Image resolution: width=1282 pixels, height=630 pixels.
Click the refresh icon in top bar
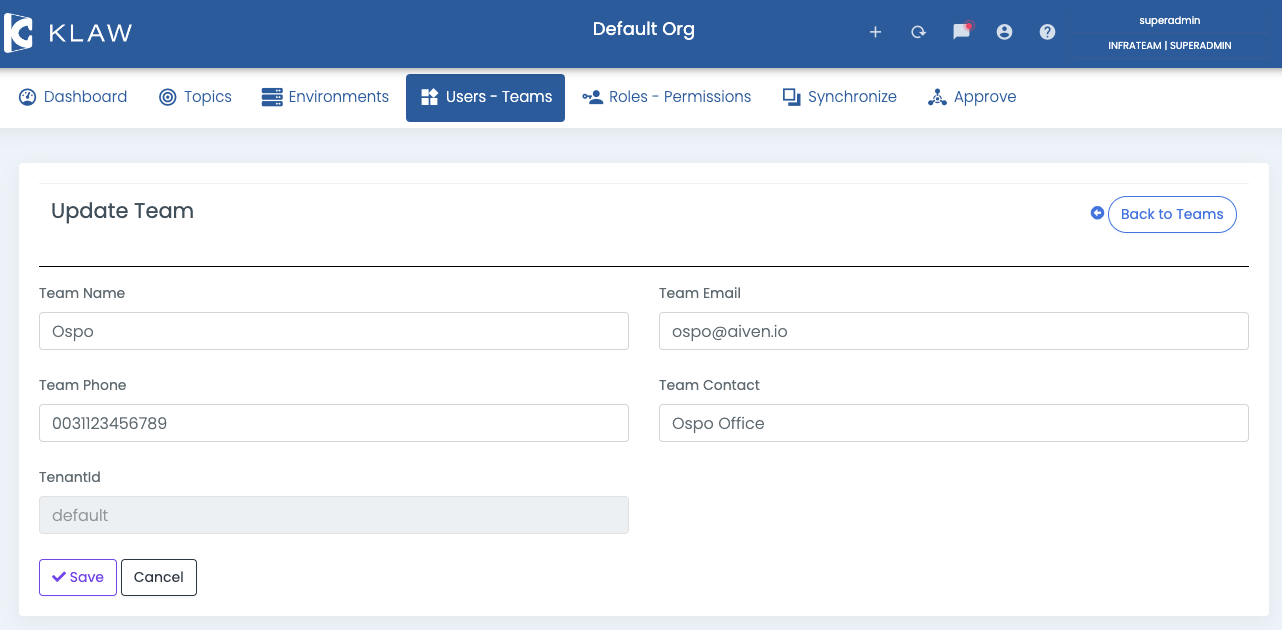click(918, 32)
